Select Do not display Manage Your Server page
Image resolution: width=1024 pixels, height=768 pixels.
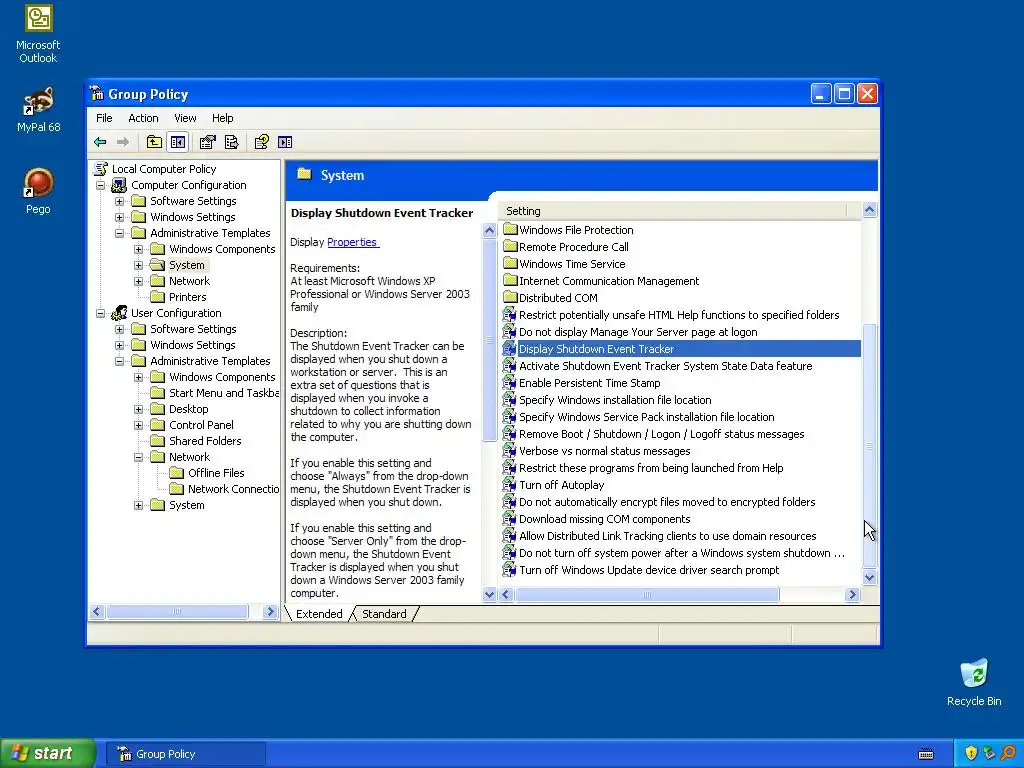tap(638, 332)
